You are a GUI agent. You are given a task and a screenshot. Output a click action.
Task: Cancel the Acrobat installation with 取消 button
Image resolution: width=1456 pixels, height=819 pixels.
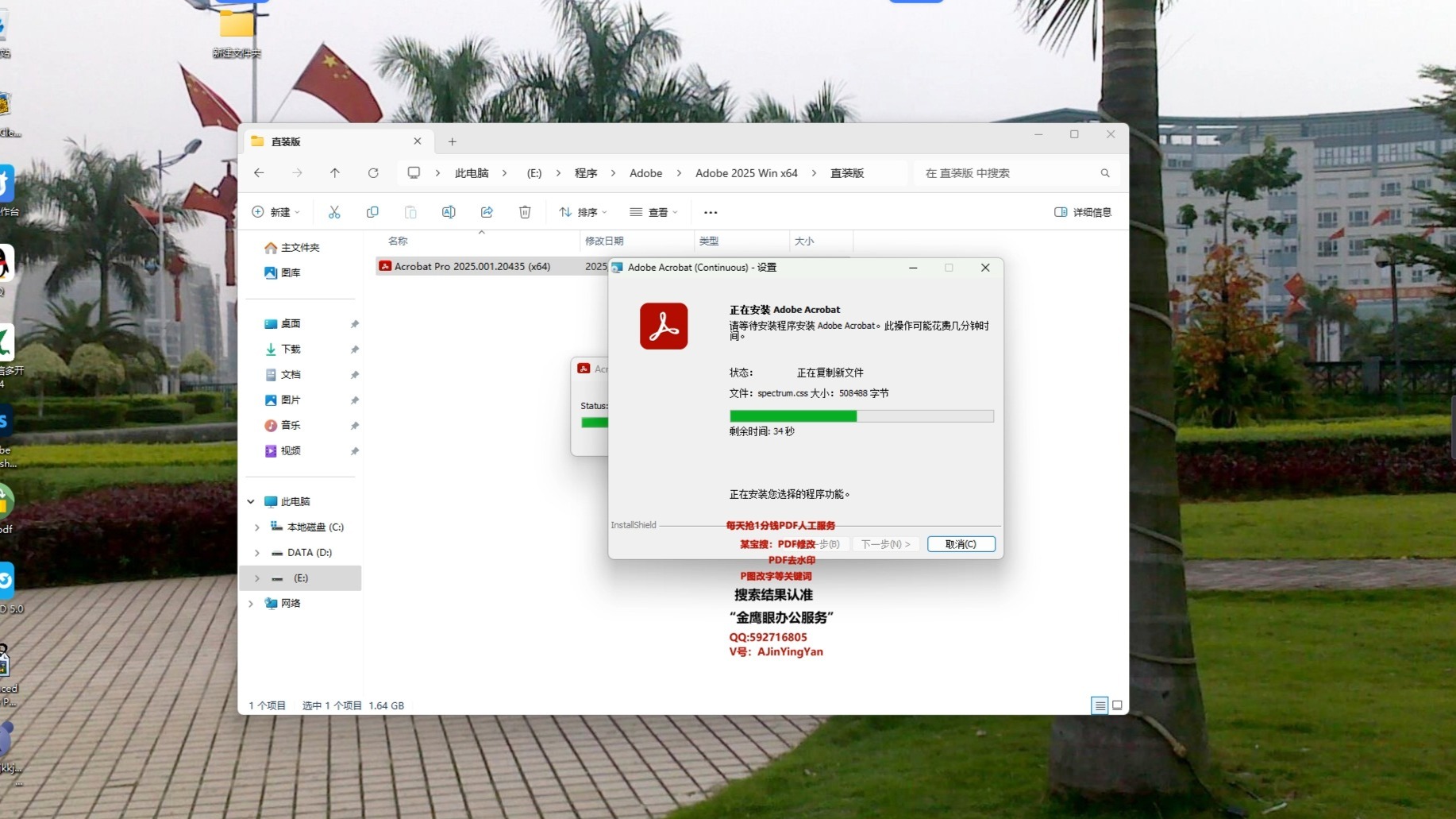(x=961, y=544)
